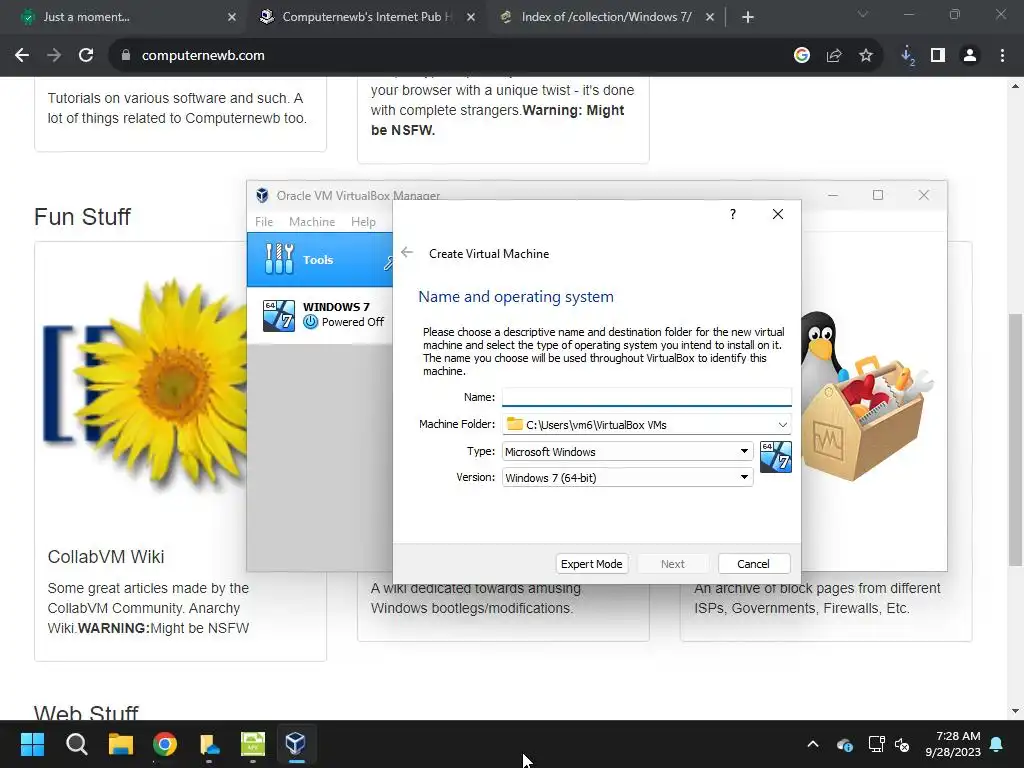Show hidden system tray icons
Screen dimensions: 1024x768
pos(813,744)
